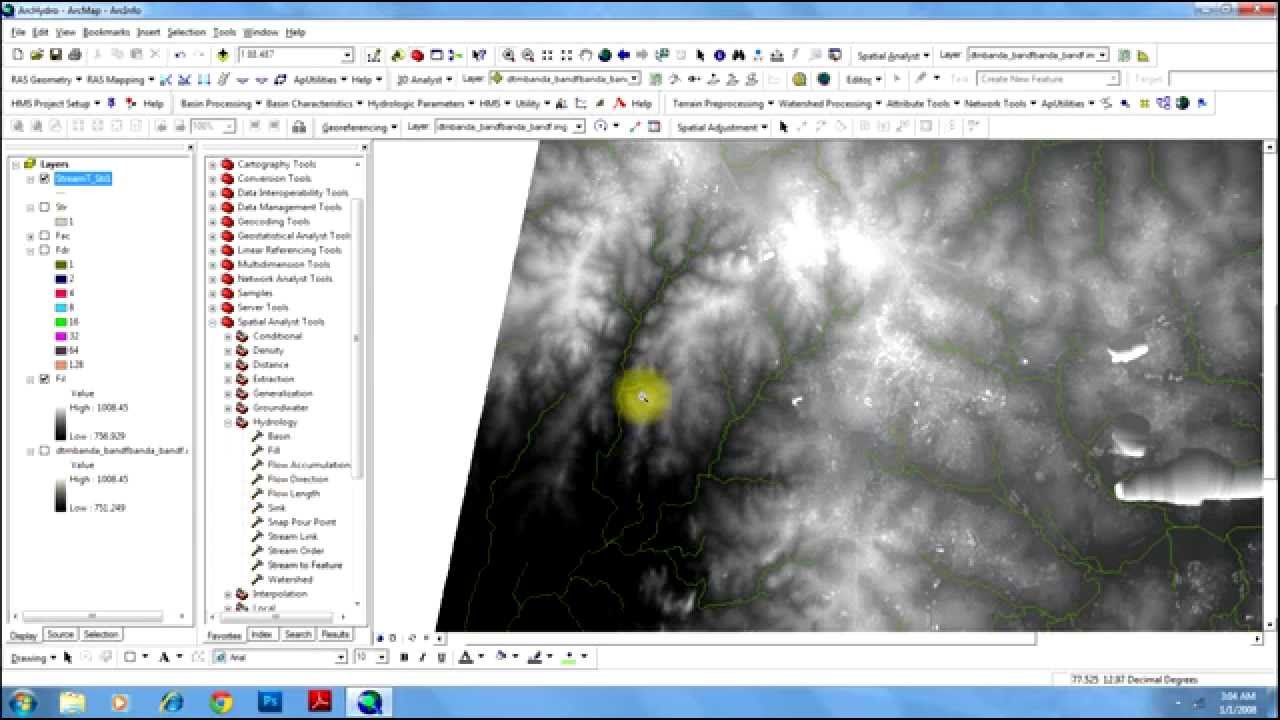Select the Identify tool blue circle icon

point(720,55)
